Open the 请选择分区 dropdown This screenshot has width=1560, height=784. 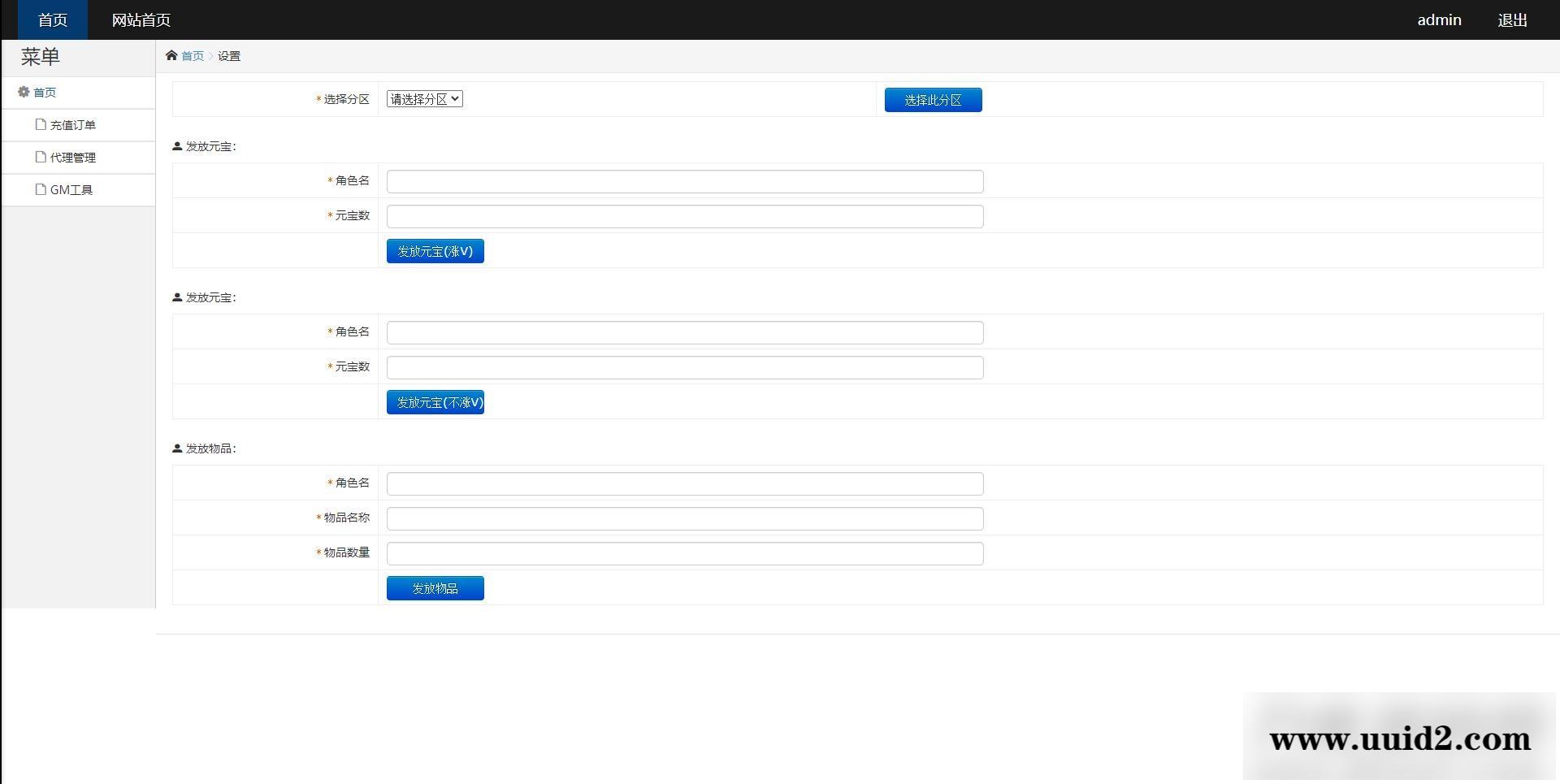[424, 99]
